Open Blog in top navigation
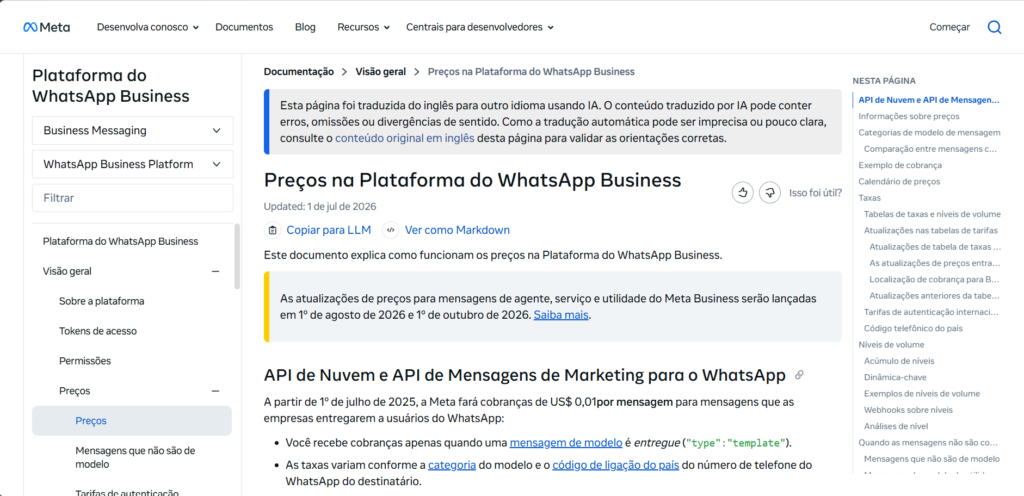 (305, 27)
